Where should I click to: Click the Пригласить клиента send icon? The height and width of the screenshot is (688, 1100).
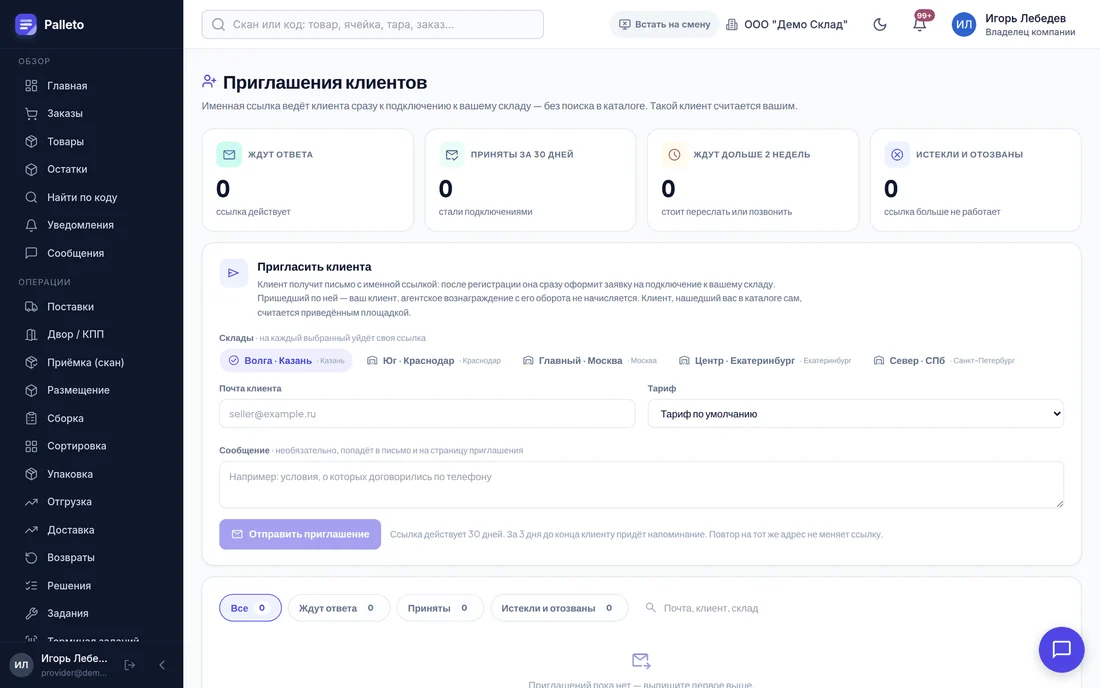[x=234, y=273]
